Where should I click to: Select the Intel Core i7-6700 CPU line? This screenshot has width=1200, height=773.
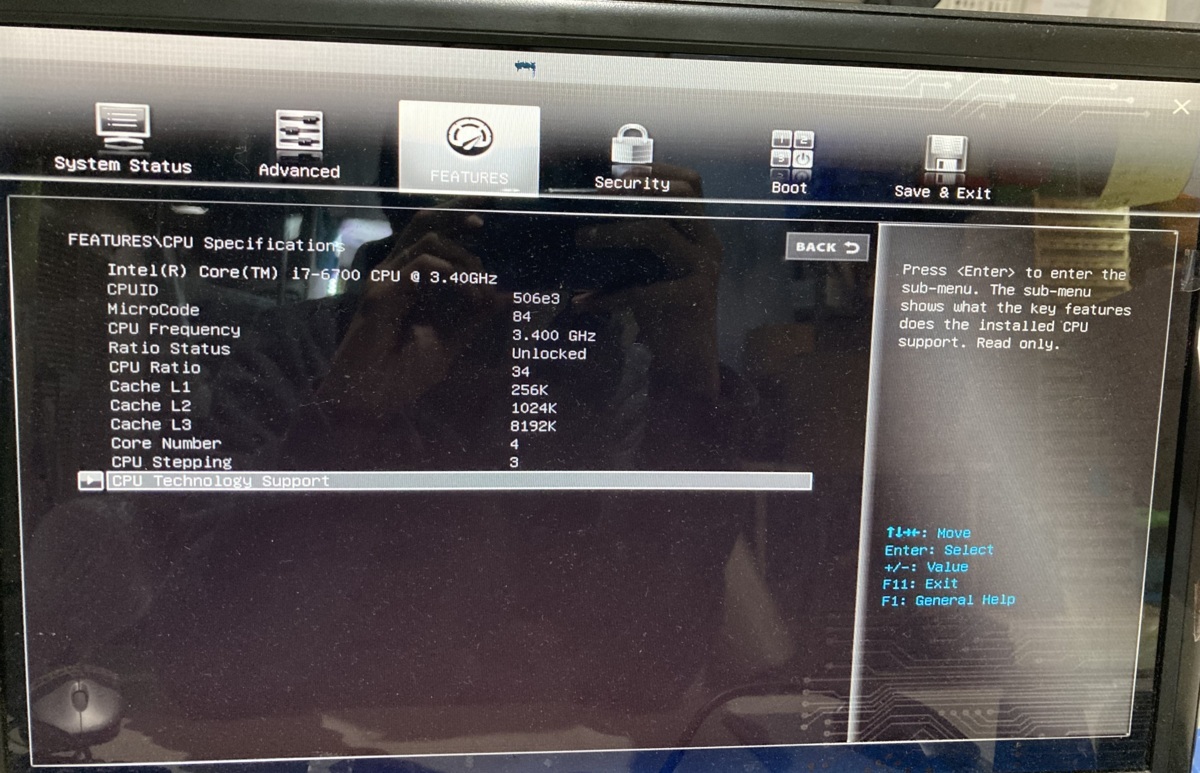302,273
